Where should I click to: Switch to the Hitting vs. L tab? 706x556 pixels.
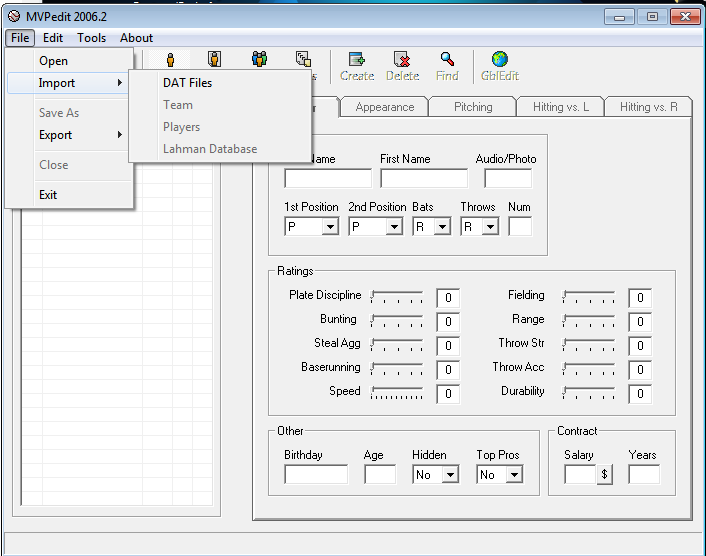point(561,107)
